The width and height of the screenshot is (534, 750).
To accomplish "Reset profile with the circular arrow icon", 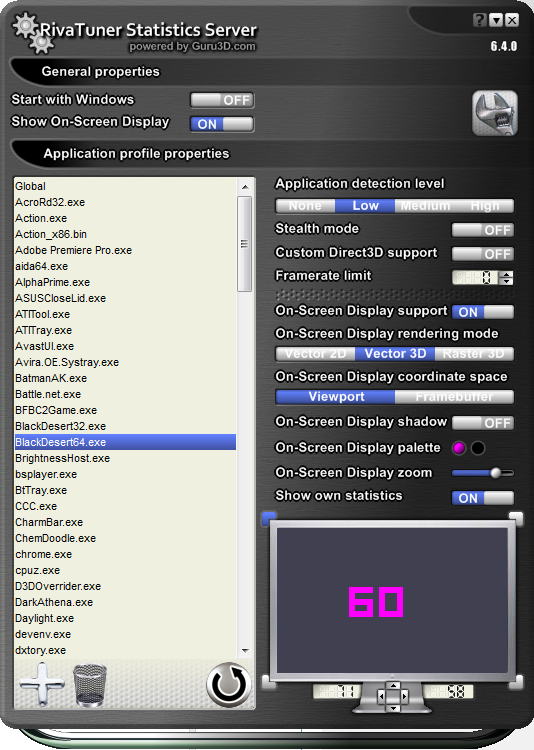I will pos(229,684).
